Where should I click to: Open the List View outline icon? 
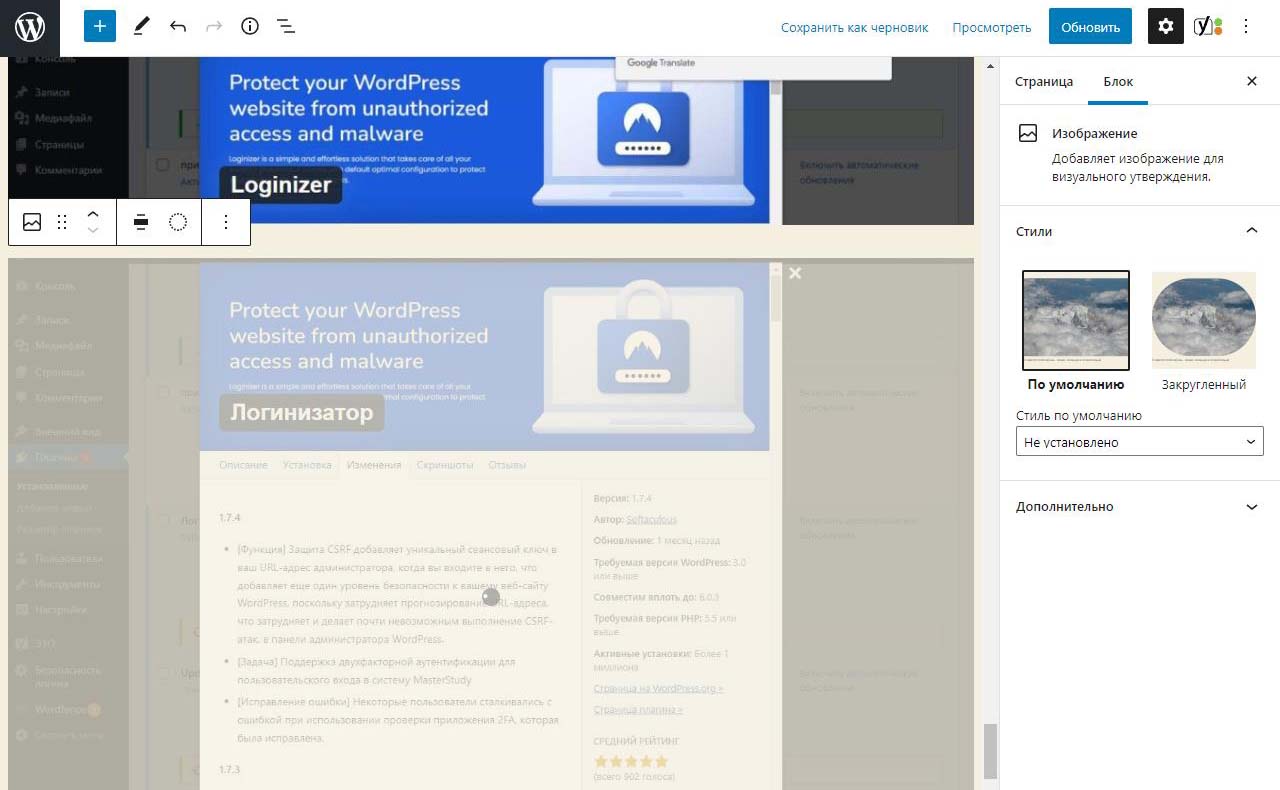tap(286, 27)
